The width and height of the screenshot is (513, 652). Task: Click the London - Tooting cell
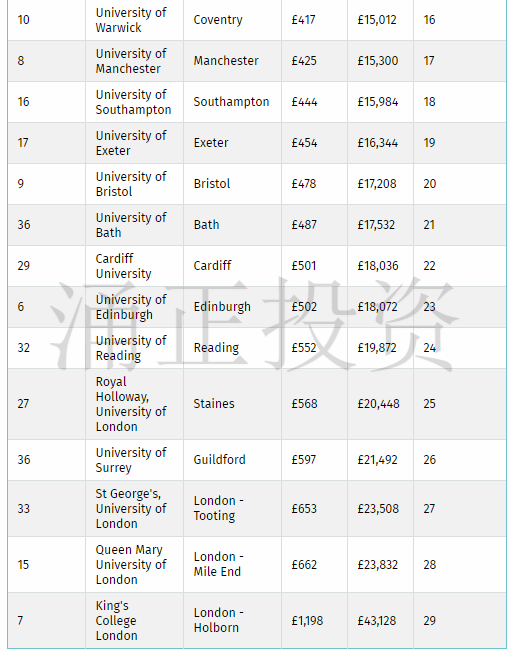232,509
